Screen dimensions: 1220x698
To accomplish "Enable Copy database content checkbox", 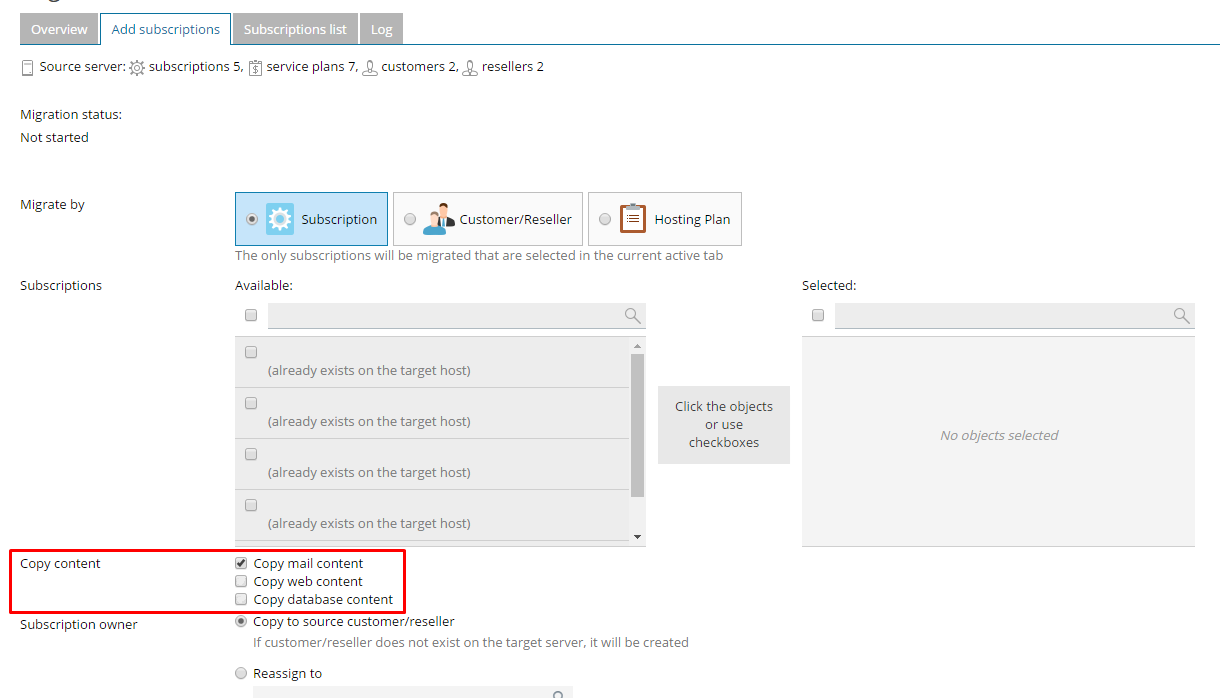I will tap(241, 600).
